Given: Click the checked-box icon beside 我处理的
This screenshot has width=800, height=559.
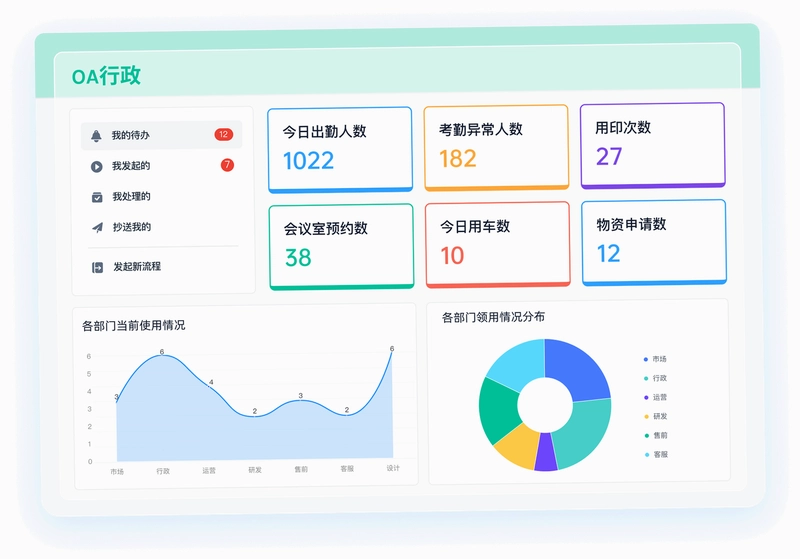Looking at the screenshot, I should click(97, 197).
